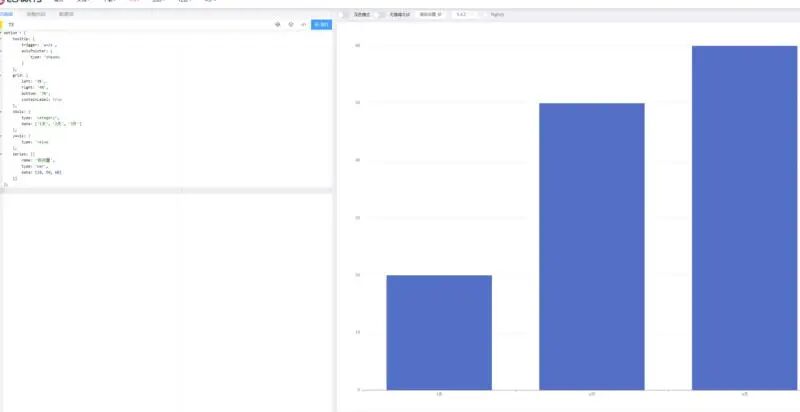Click the 'containLabel: true' code line
This screenshot has height=412, width=800.
click(42, 99)
